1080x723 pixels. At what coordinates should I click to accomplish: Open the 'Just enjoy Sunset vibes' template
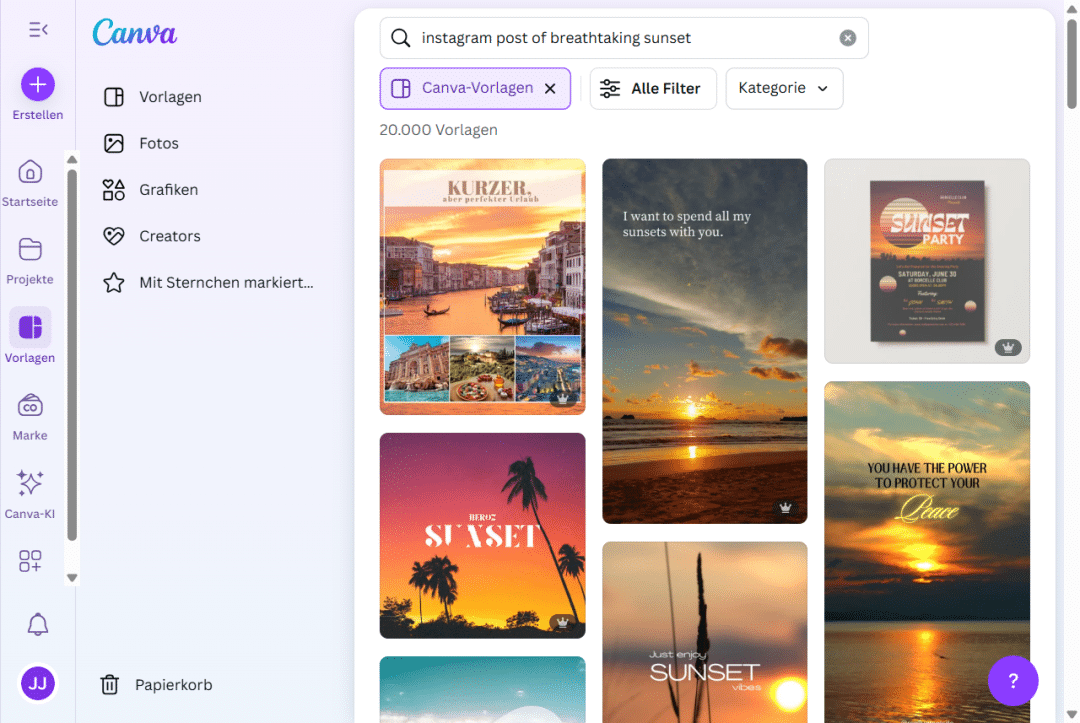pos(705,632)
